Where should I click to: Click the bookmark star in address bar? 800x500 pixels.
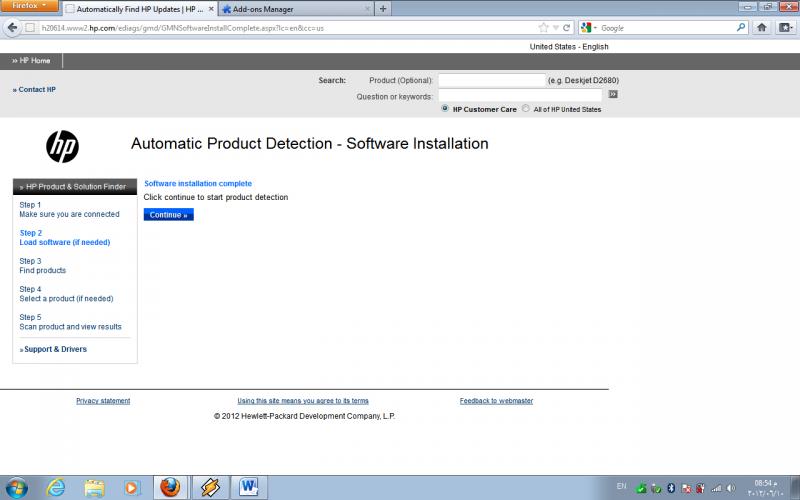point(544,28)
